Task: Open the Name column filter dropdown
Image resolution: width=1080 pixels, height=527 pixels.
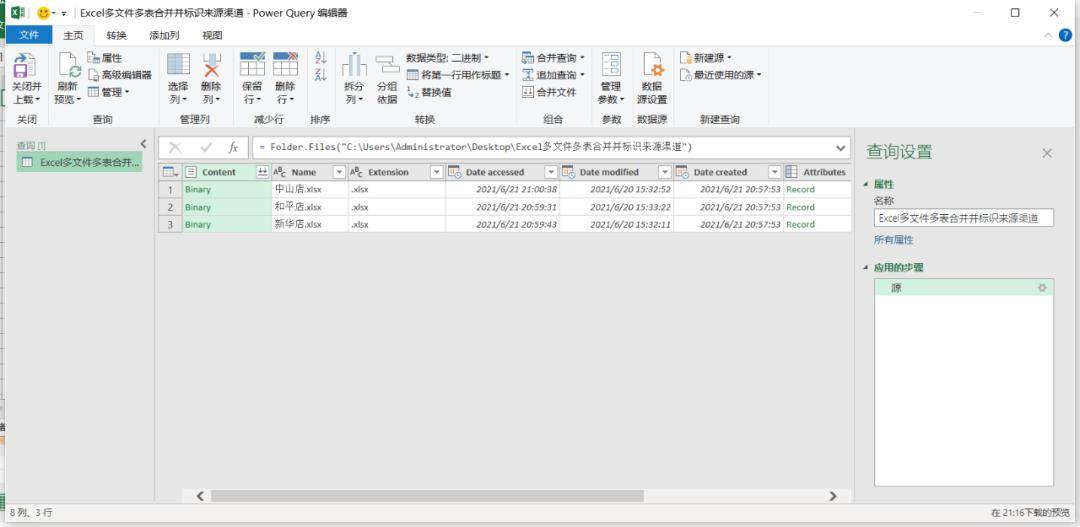Action: [339, 172]
